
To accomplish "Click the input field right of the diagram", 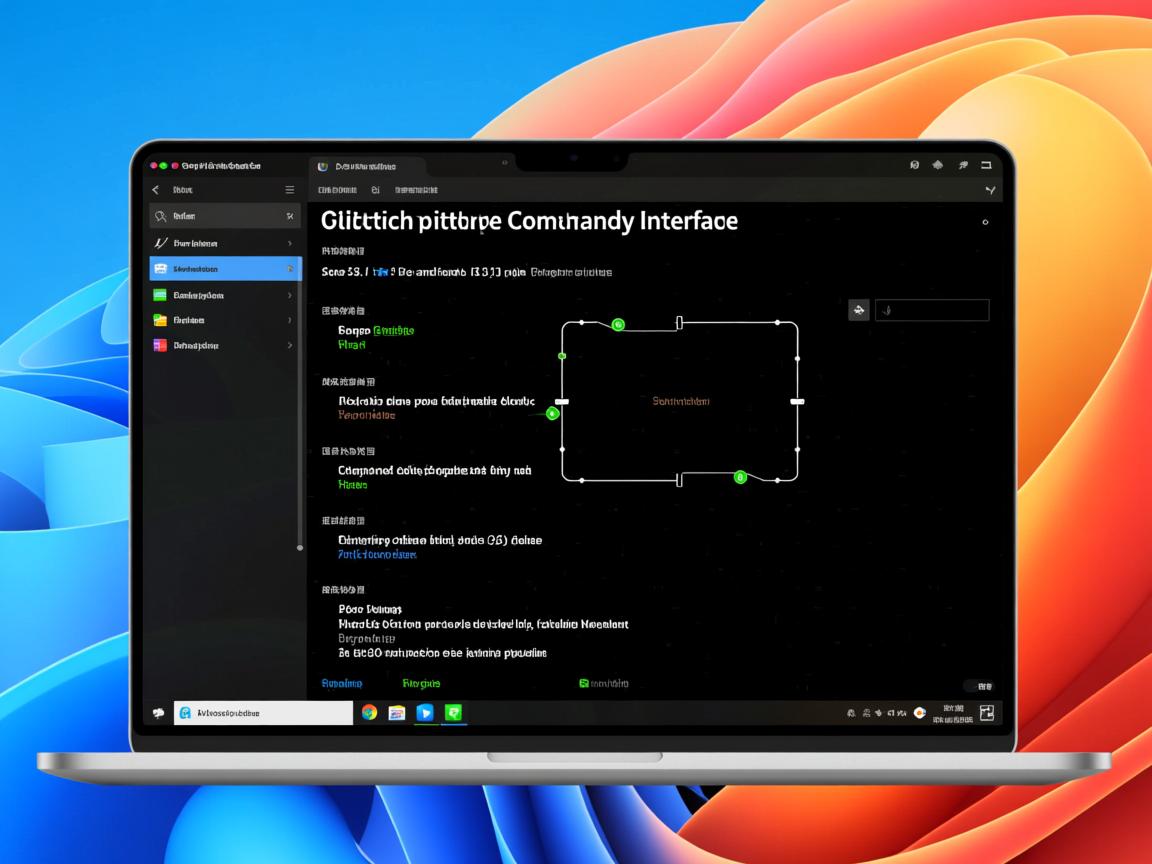I will coord(932,311).
